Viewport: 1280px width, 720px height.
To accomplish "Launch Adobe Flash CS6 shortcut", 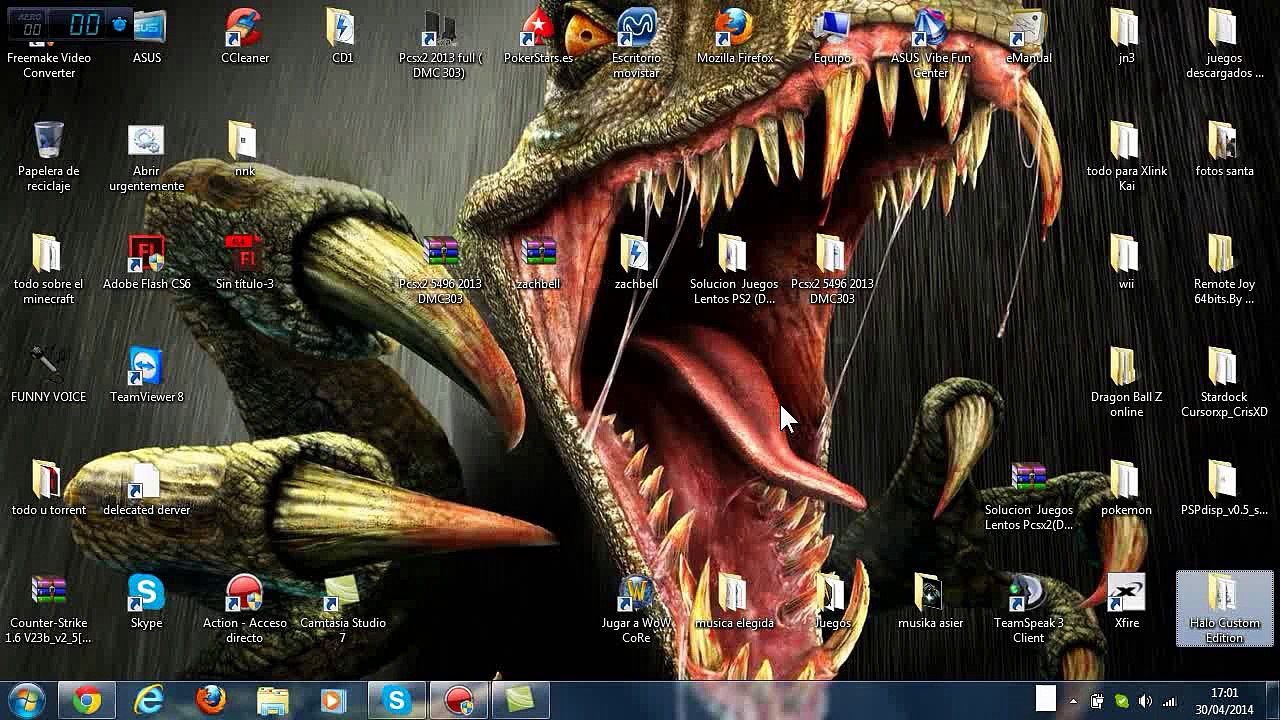I will click(147, 263).
